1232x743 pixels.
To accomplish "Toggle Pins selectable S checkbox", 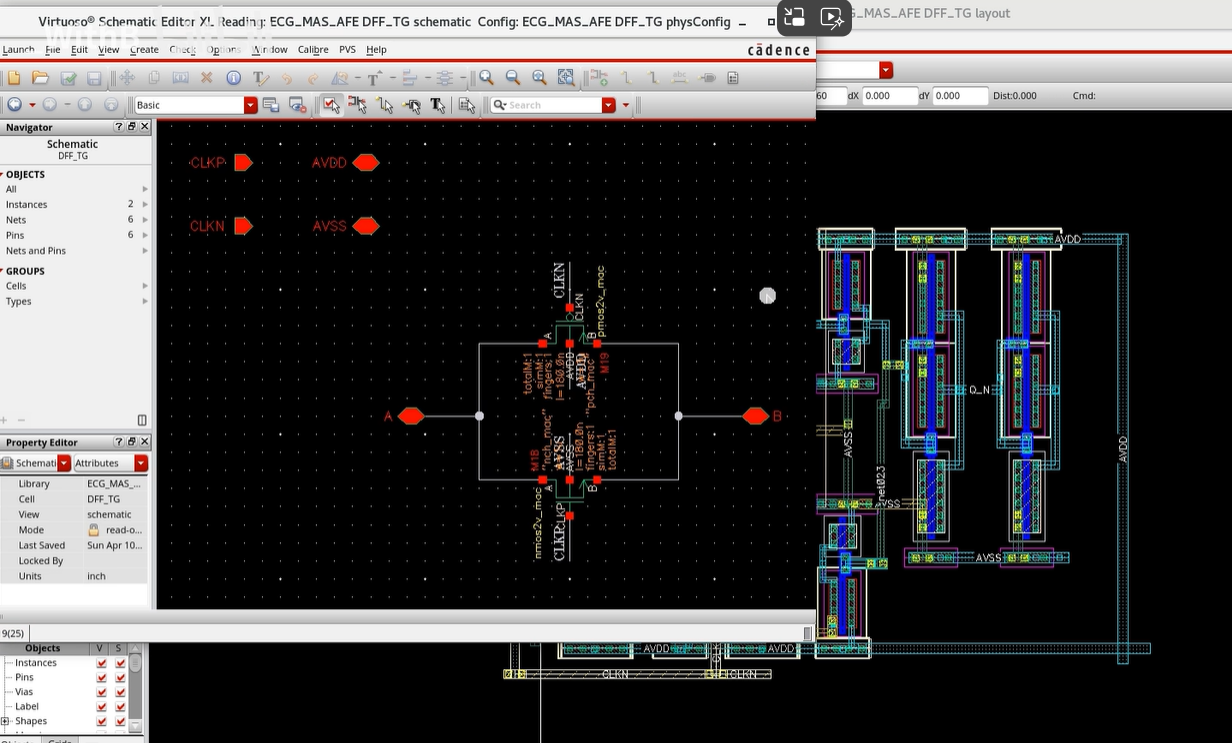I will point(121,677).
